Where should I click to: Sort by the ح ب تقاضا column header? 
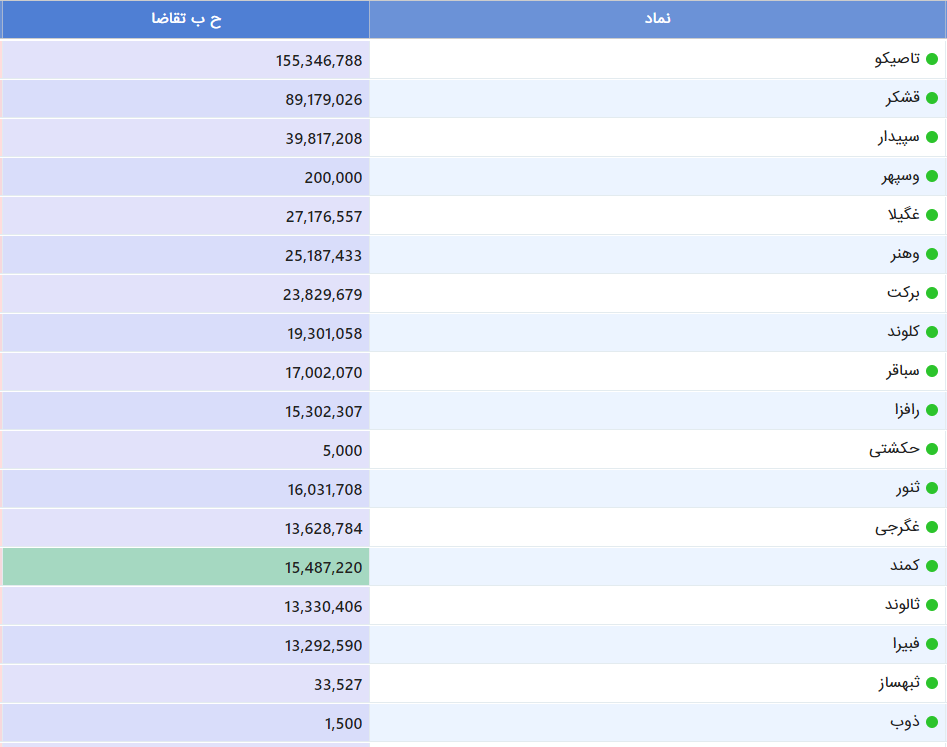point(186,19)
